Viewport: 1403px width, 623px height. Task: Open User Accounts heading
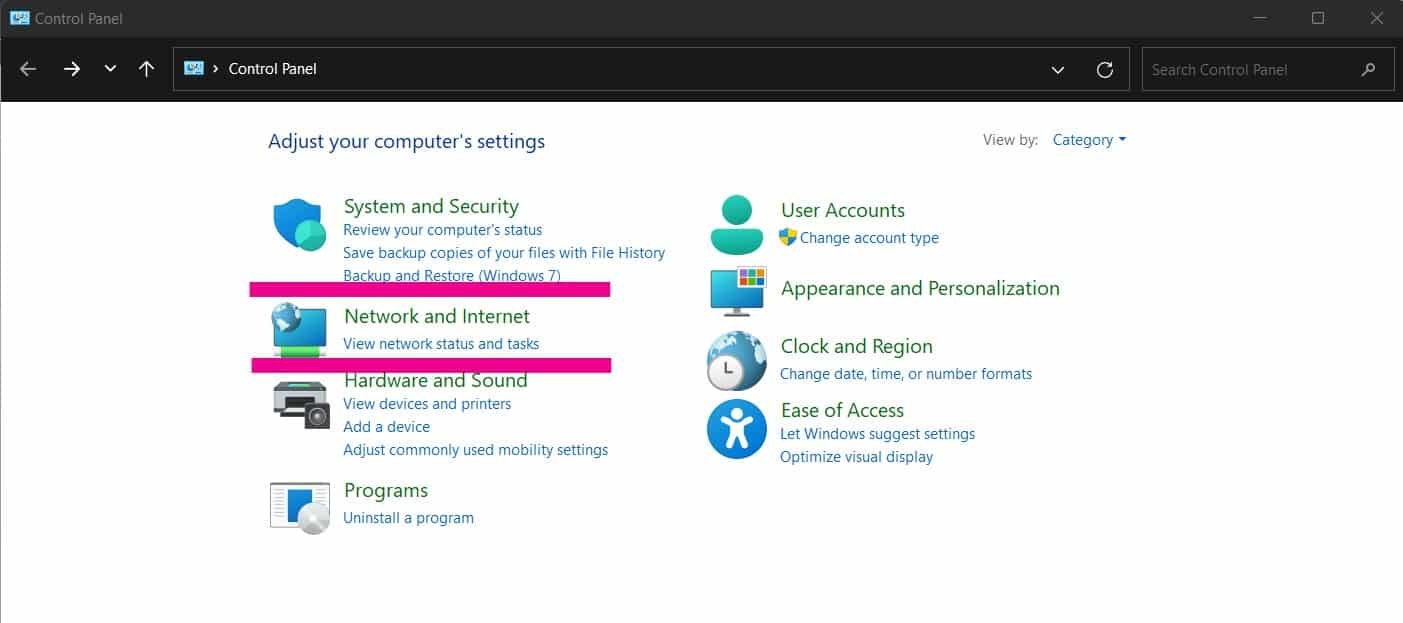[843, 210]
